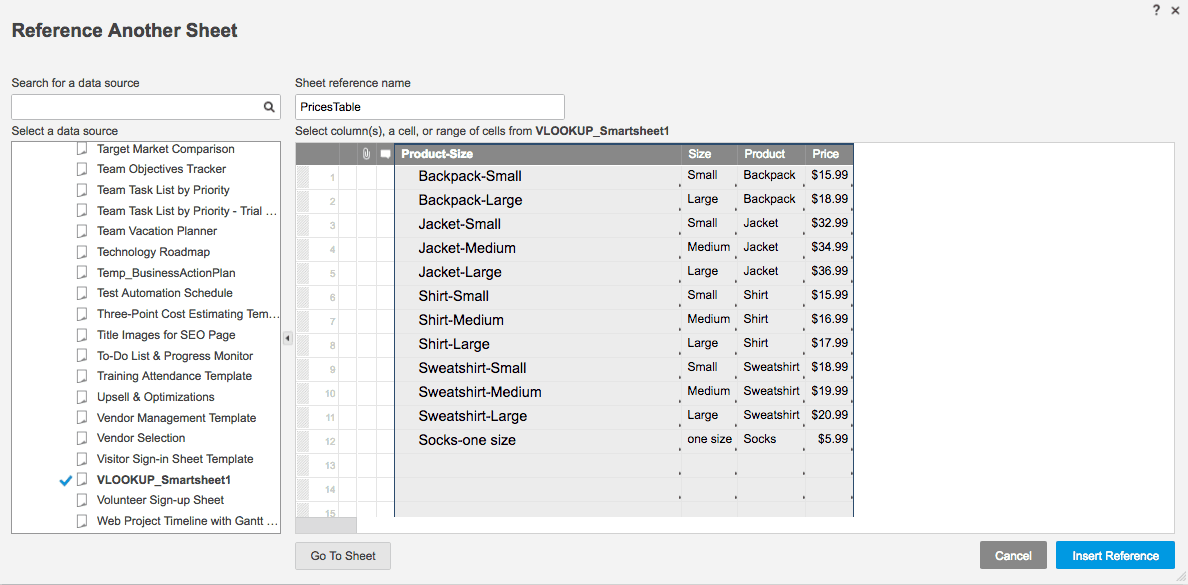Click sheet icon beside Vendor Selection
Viewport: 1188px width, 585px height.
point(83,438)
